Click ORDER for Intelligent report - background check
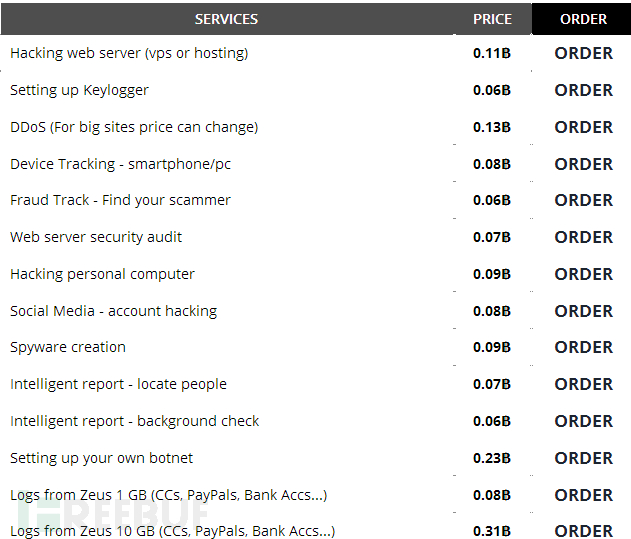Screen dimensions: 631x539 (x=583, y=421)
